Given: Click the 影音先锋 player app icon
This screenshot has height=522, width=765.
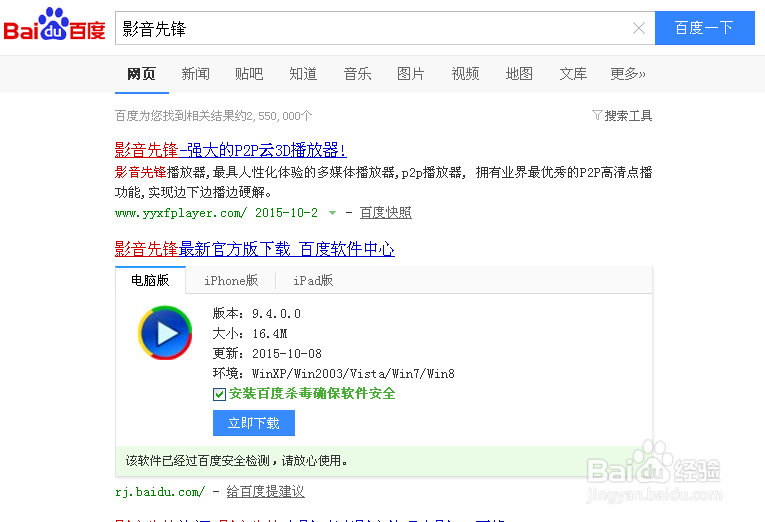Looking at the screenshot, I should (165, 333).
